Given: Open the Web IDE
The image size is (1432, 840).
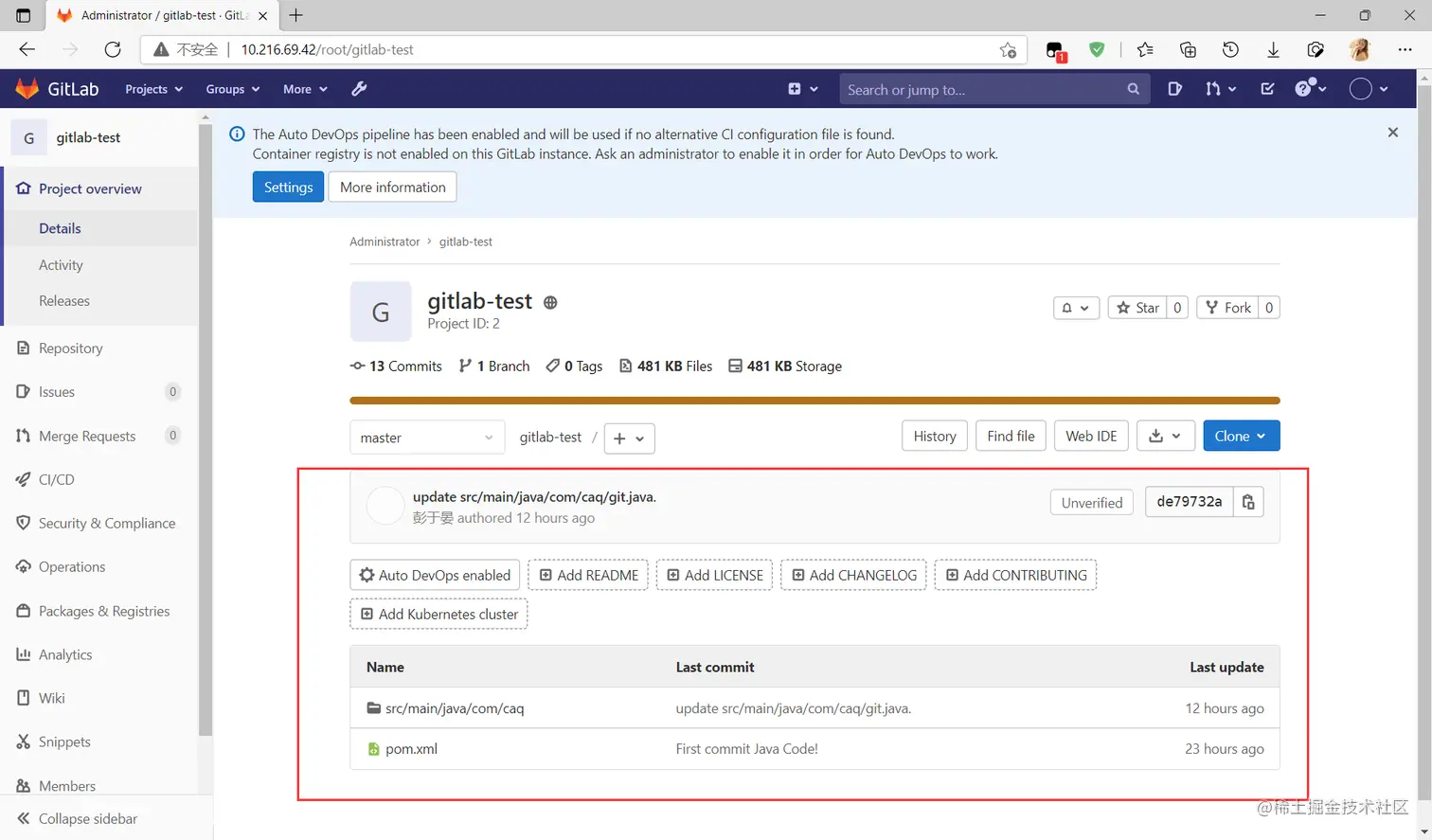Looking at the screenshot, I should coord(1091,436).
